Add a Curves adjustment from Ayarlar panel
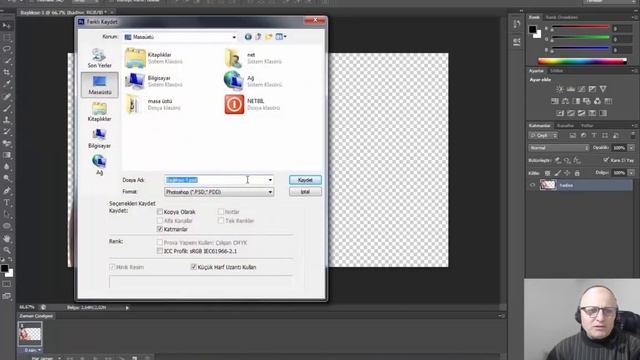The image size is (640, 360). click(x=581, y=89)
